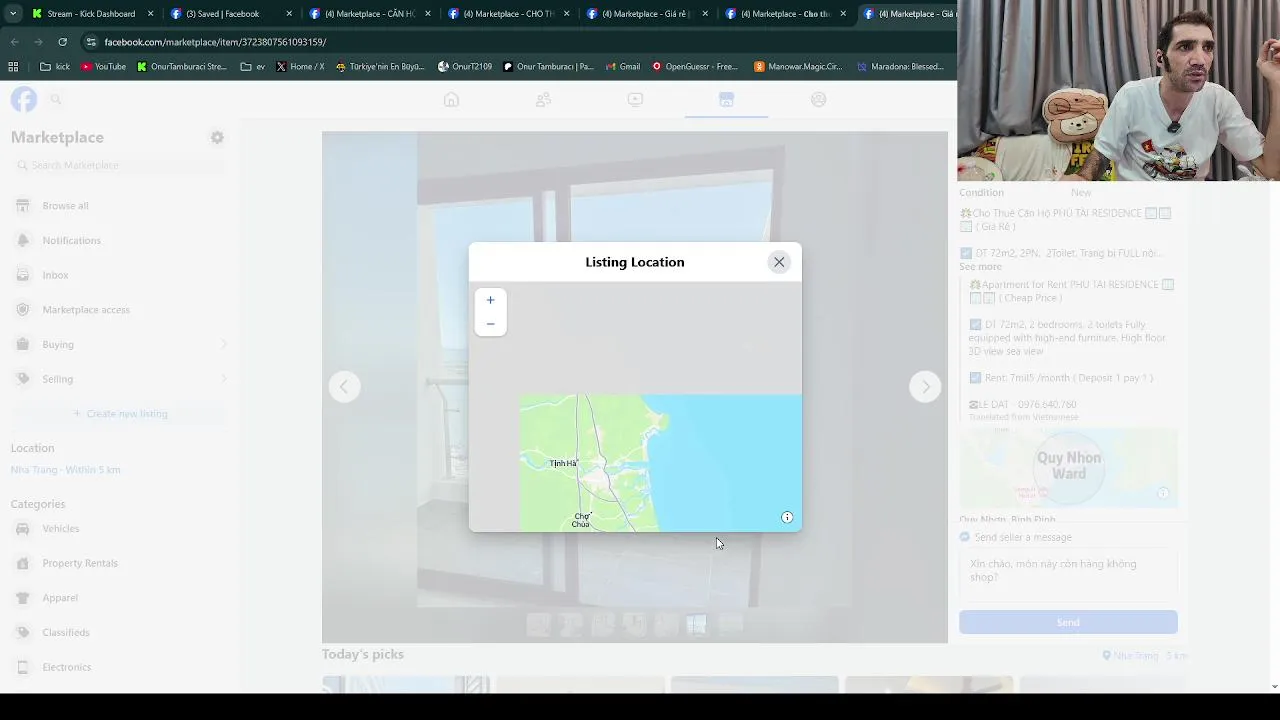Go to Facebook Home tab icon
Image resolution: width=1280 pixels, height=720 pixels.
tap(451, 99)
